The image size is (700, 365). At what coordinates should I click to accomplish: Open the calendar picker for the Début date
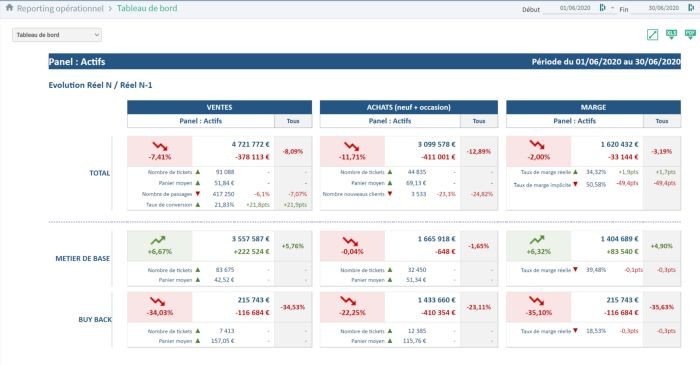[602, 8]
